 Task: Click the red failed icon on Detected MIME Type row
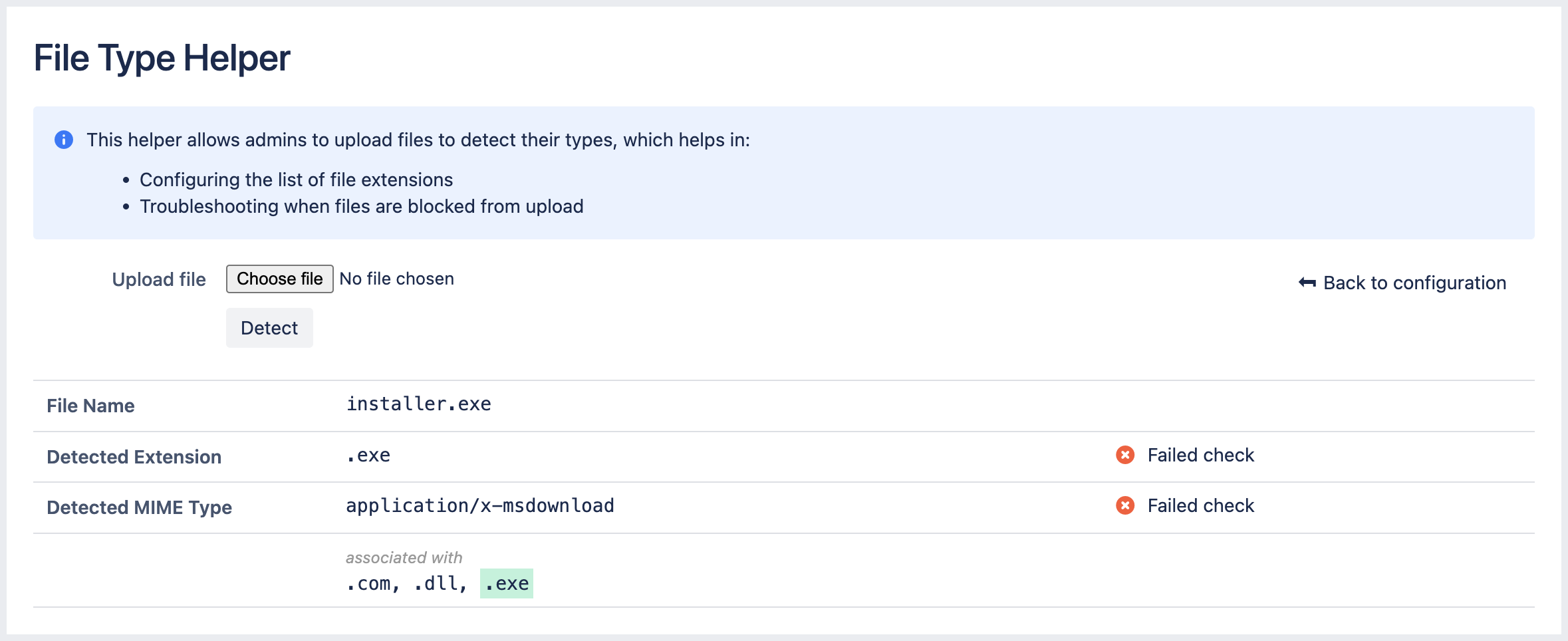(x=1124, y=505)
